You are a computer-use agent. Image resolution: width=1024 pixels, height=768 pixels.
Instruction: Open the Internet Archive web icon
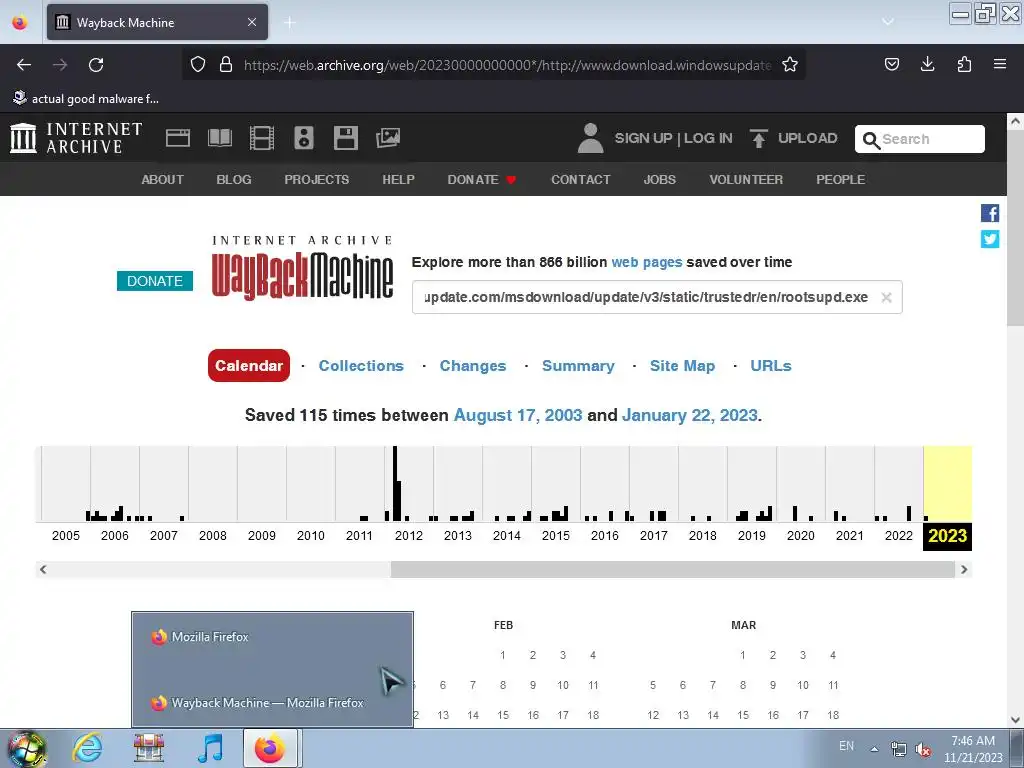(x=178, y=138)
